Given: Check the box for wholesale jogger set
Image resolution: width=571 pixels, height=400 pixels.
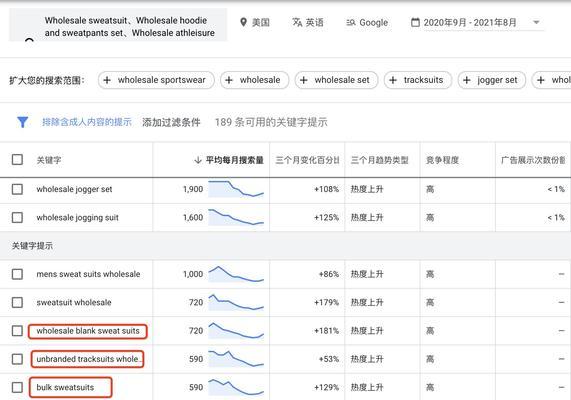Looking at the screenshot, I should [x=17, y=189].
